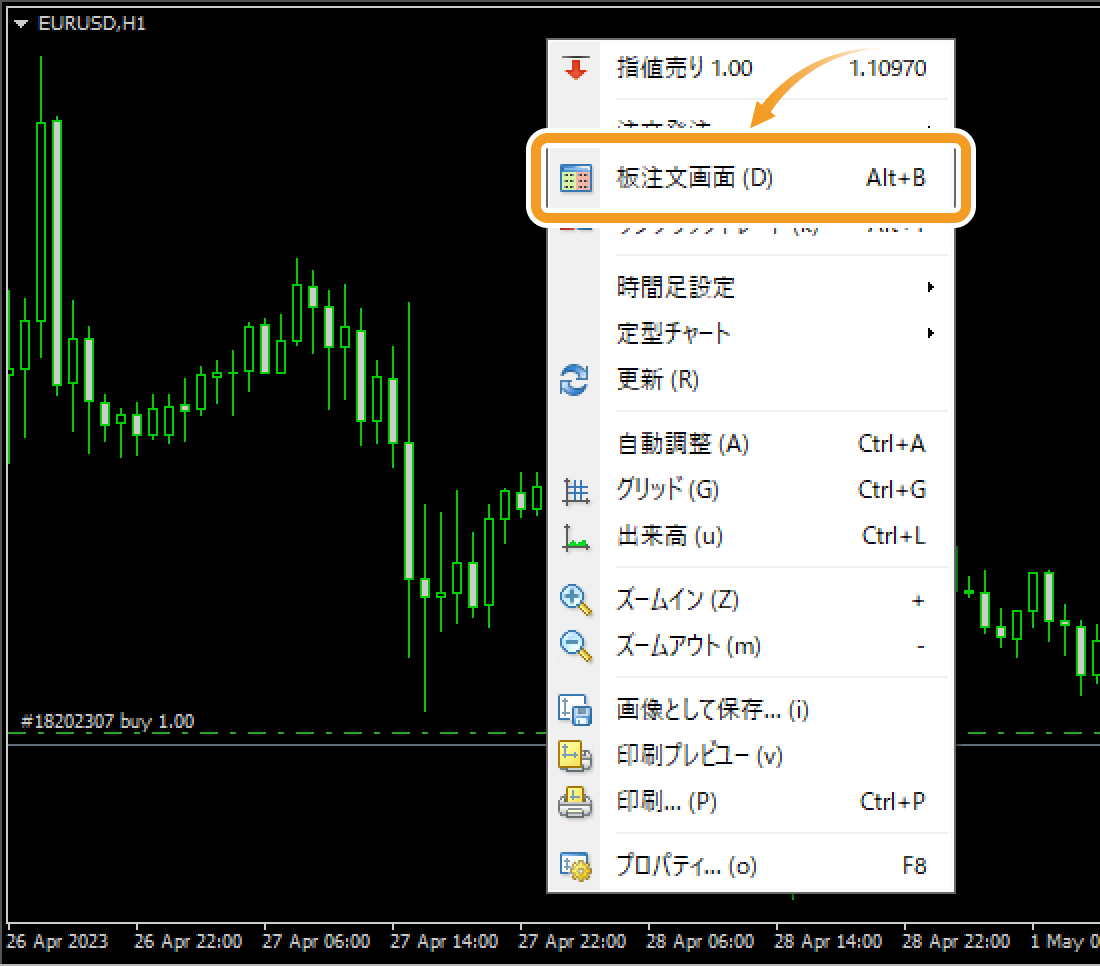This screenshot has width=1100, height=966.
Task: Click the F8 shortcut text
Action: 914,866
